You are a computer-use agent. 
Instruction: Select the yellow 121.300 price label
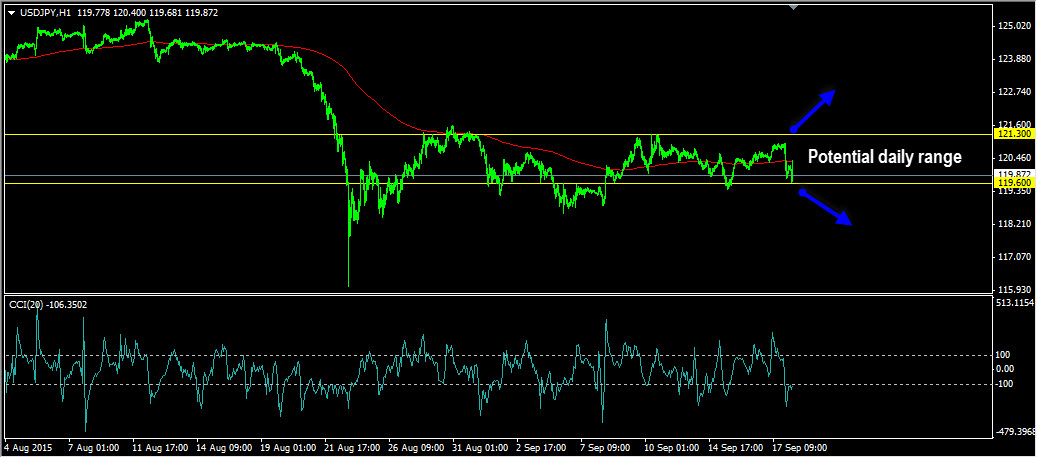[x=1015, y=134]
